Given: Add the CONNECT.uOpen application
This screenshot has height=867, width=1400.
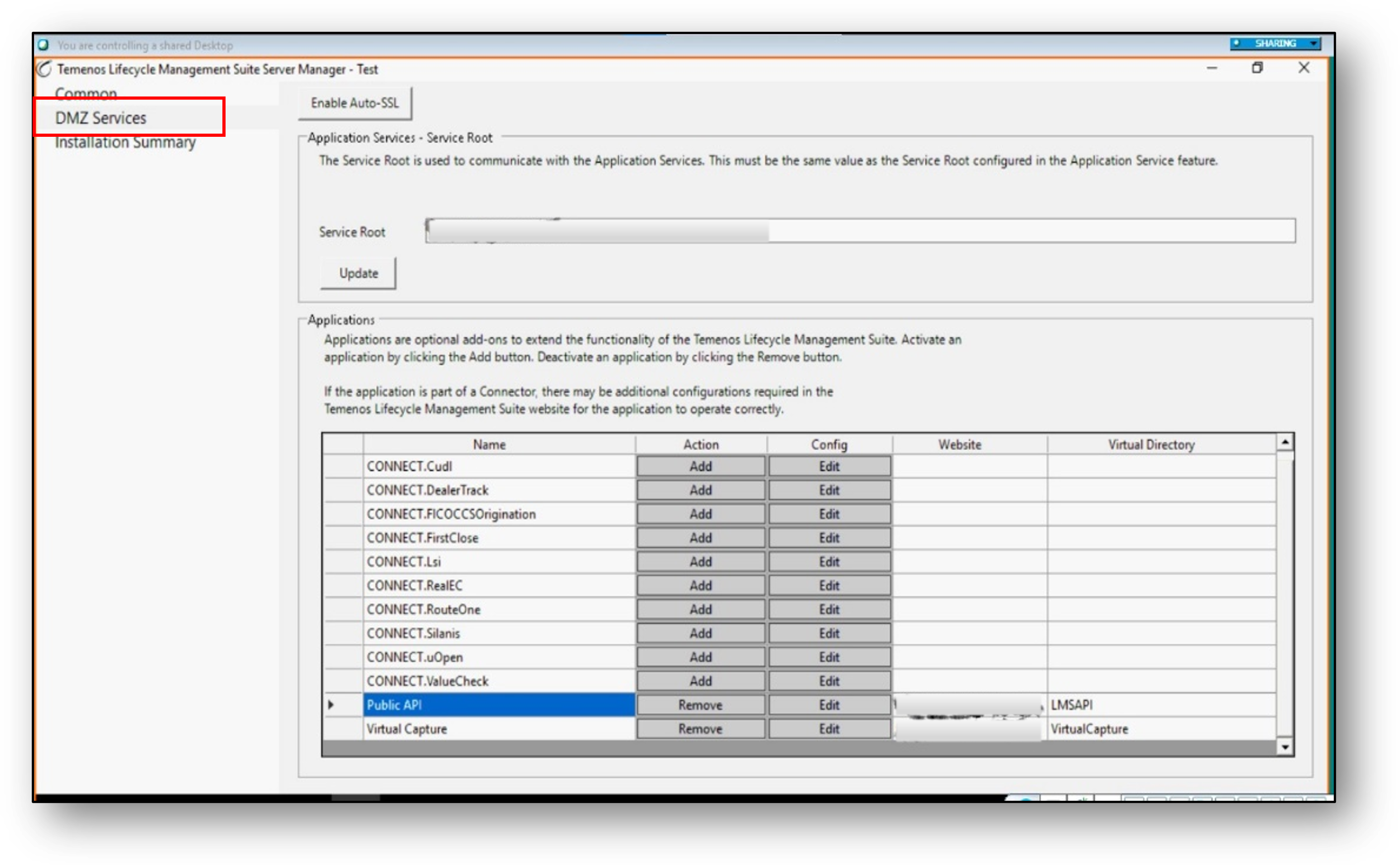Looking at the screenshot, I should (701, 657).
